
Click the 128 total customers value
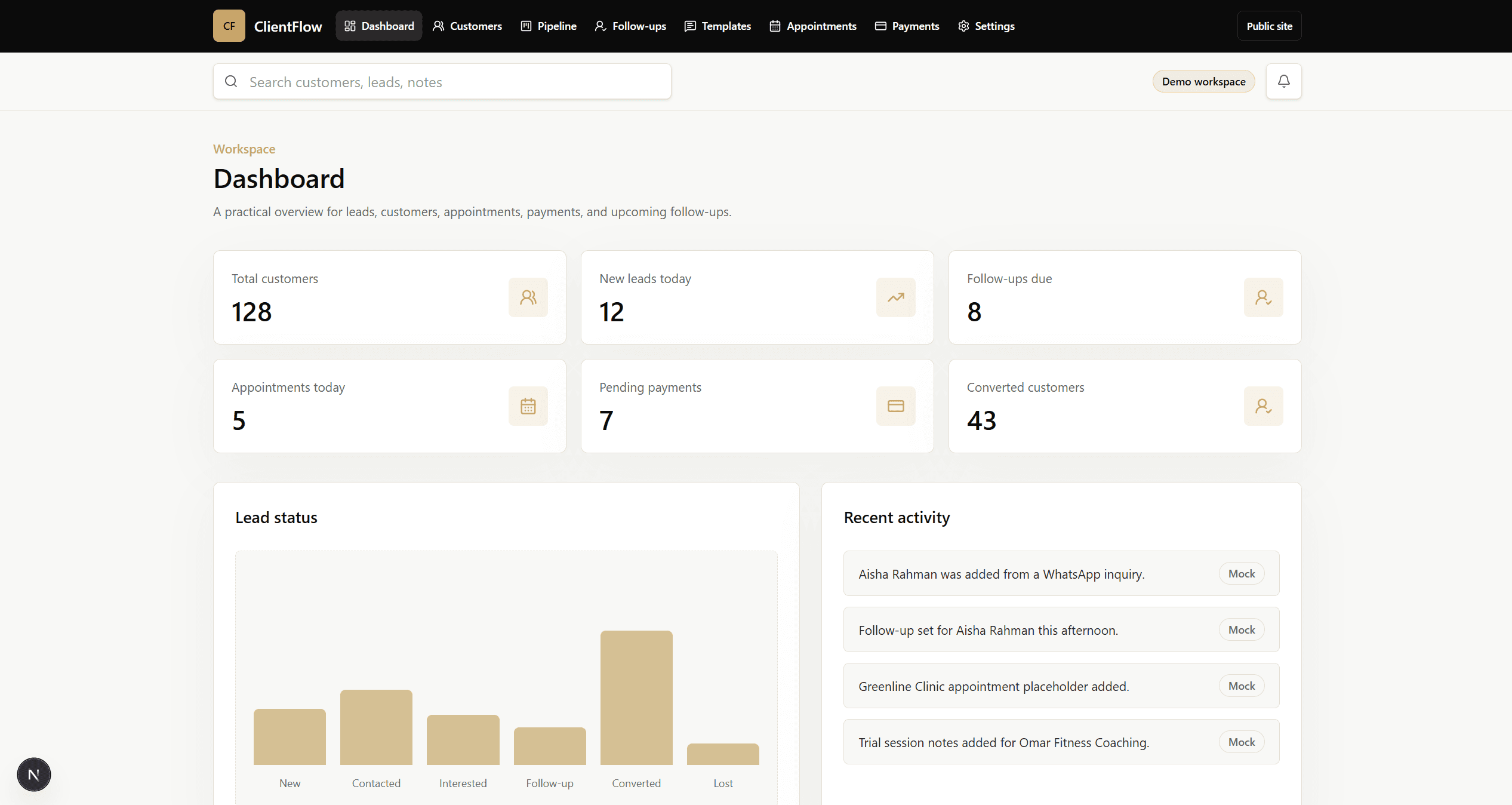tap(251, 312)
